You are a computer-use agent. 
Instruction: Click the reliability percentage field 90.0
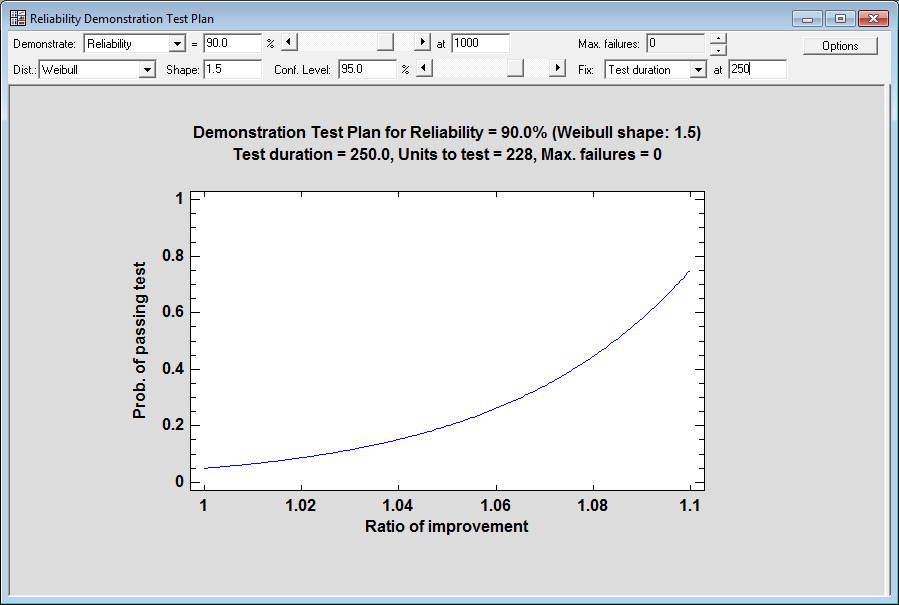pos(232,44)
